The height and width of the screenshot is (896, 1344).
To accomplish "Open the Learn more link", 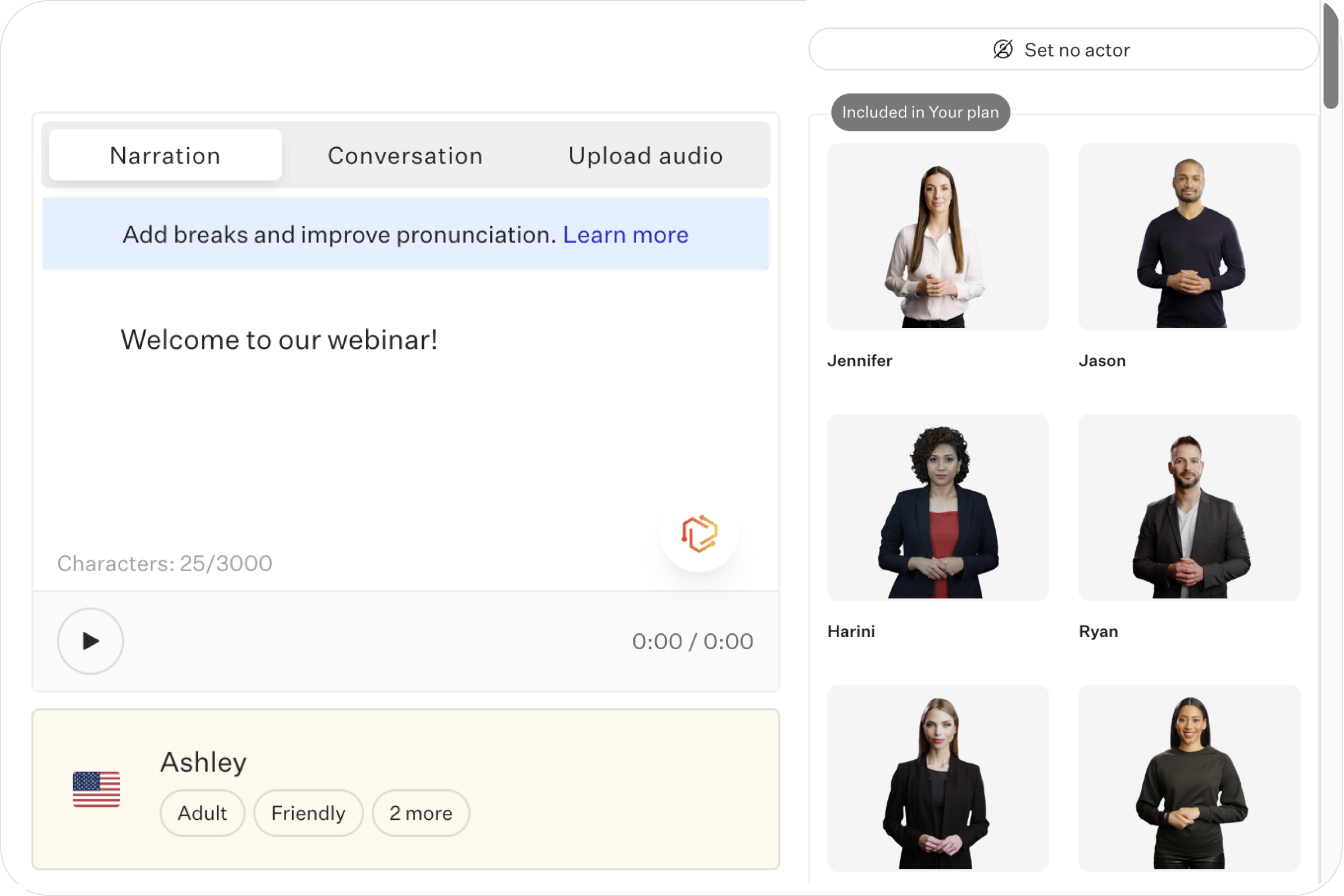I will (x=625, y=235).
